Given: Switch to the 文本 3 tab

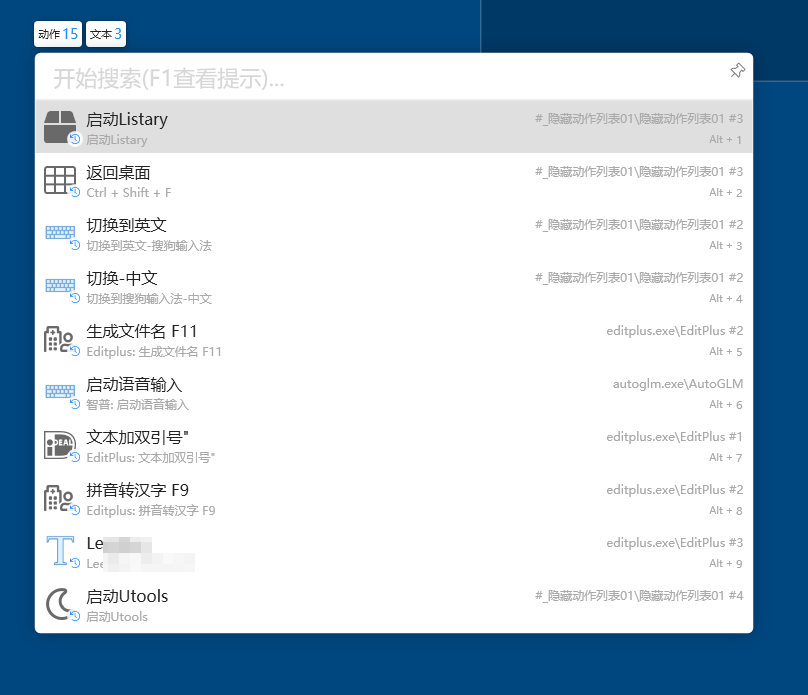Looking at the screenshot, I should (105, 34).
